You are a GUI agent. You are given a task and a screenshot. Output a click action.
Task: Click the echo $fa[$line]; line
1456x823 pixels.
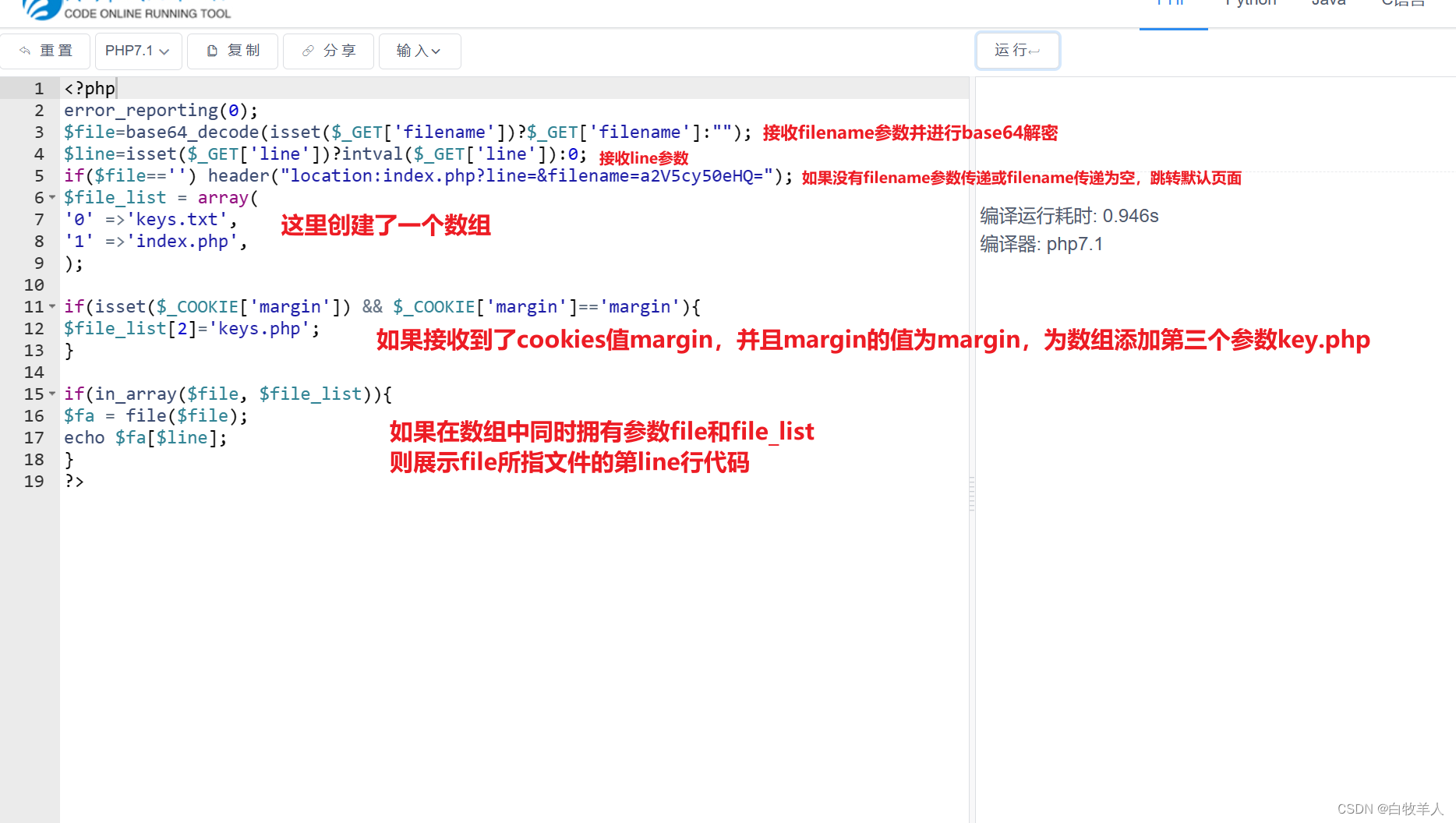click(145, 437)
